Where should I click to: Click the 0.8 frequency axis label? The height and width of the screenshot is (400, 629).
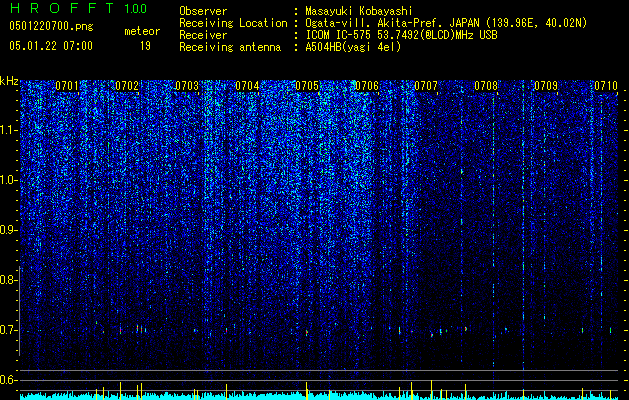click(9, 280)
